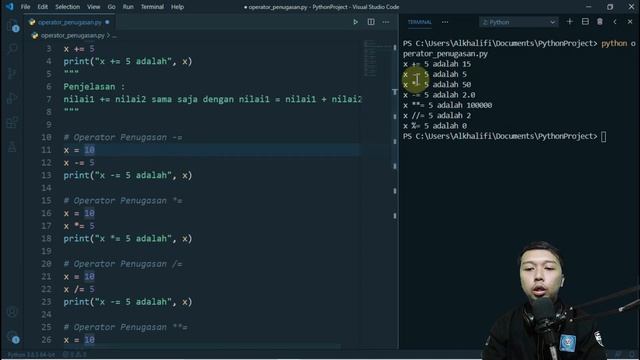Viewport: 640px width, 360px height.
Task: Click print statement on line 4
Action: (x=128, y=61)
